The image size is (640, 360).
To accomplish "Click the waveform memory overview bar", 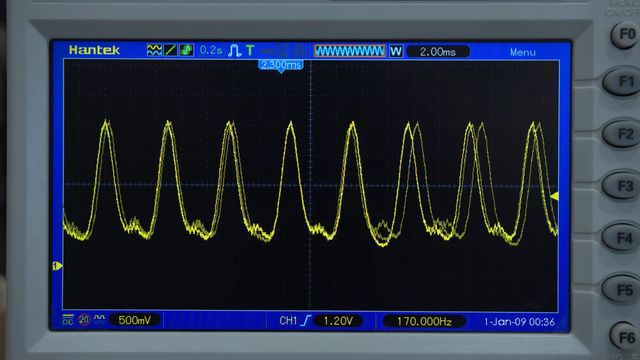I will (x=350, y=51).
